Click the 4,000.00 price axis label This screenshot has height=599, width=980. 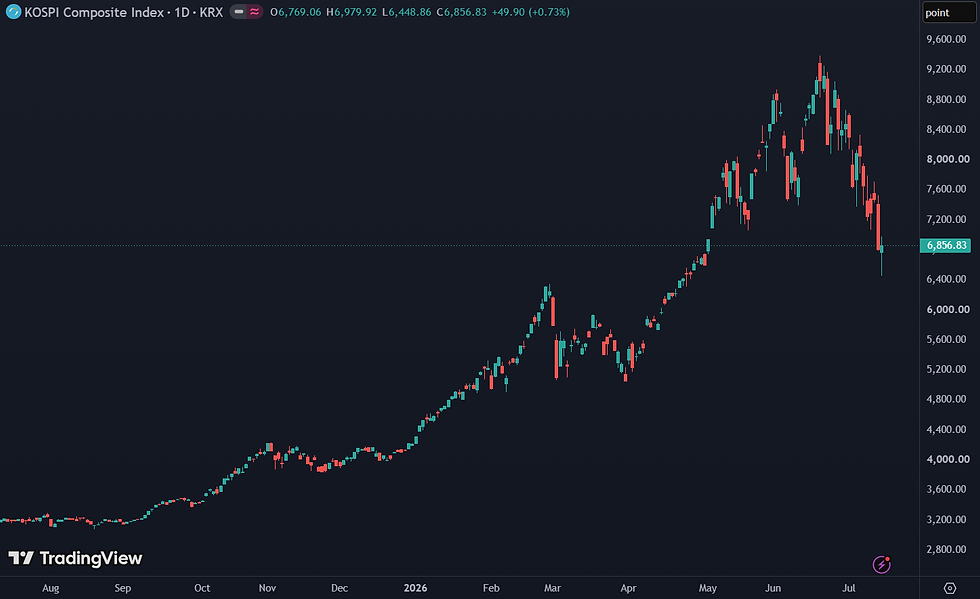click(x=948, y=459)
